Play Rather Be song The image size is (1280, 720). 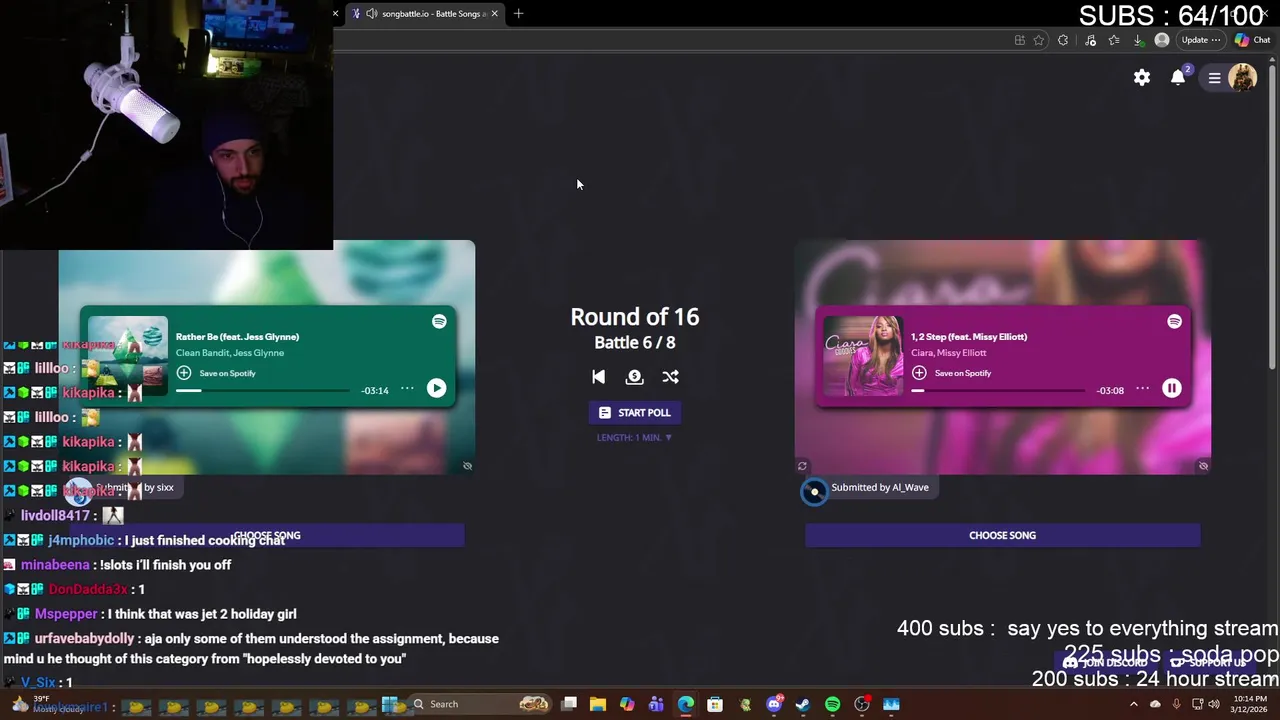coord(436,388)
